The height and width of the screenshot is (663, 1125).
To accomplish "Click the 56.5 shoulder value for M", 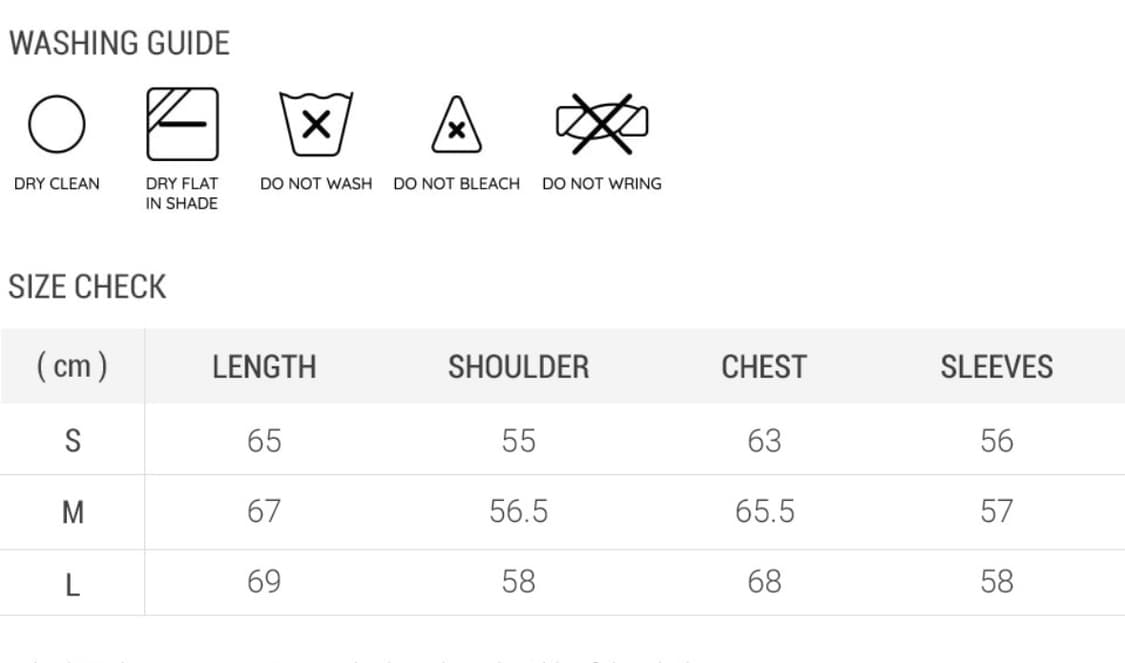I will [x=518, y=512].
